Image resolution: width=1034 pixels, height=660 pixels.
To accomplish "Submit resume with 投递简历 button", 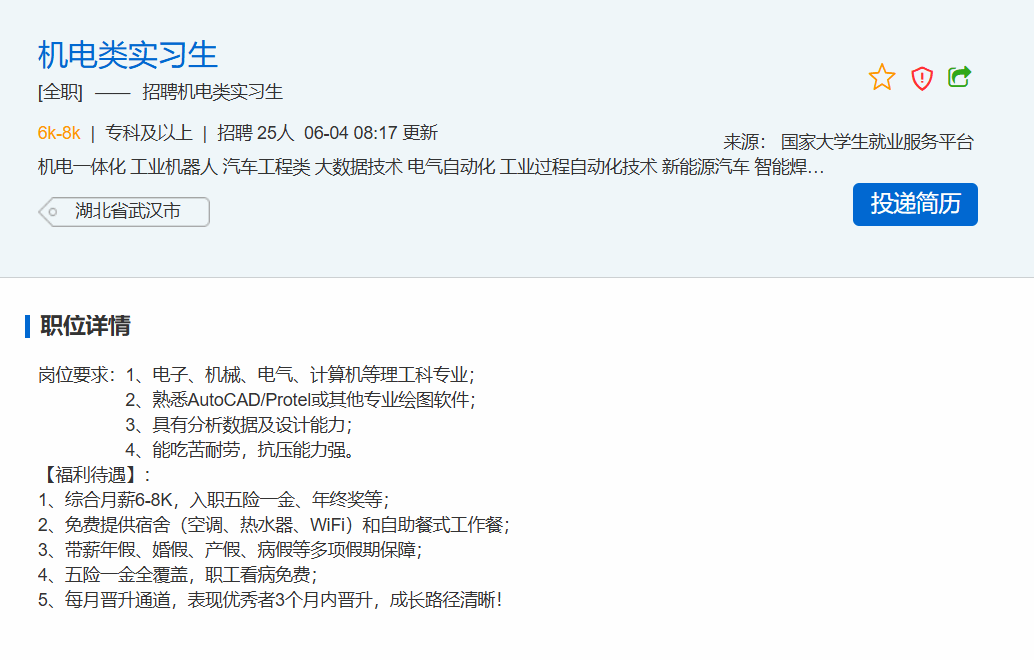I will click(915, 204).
